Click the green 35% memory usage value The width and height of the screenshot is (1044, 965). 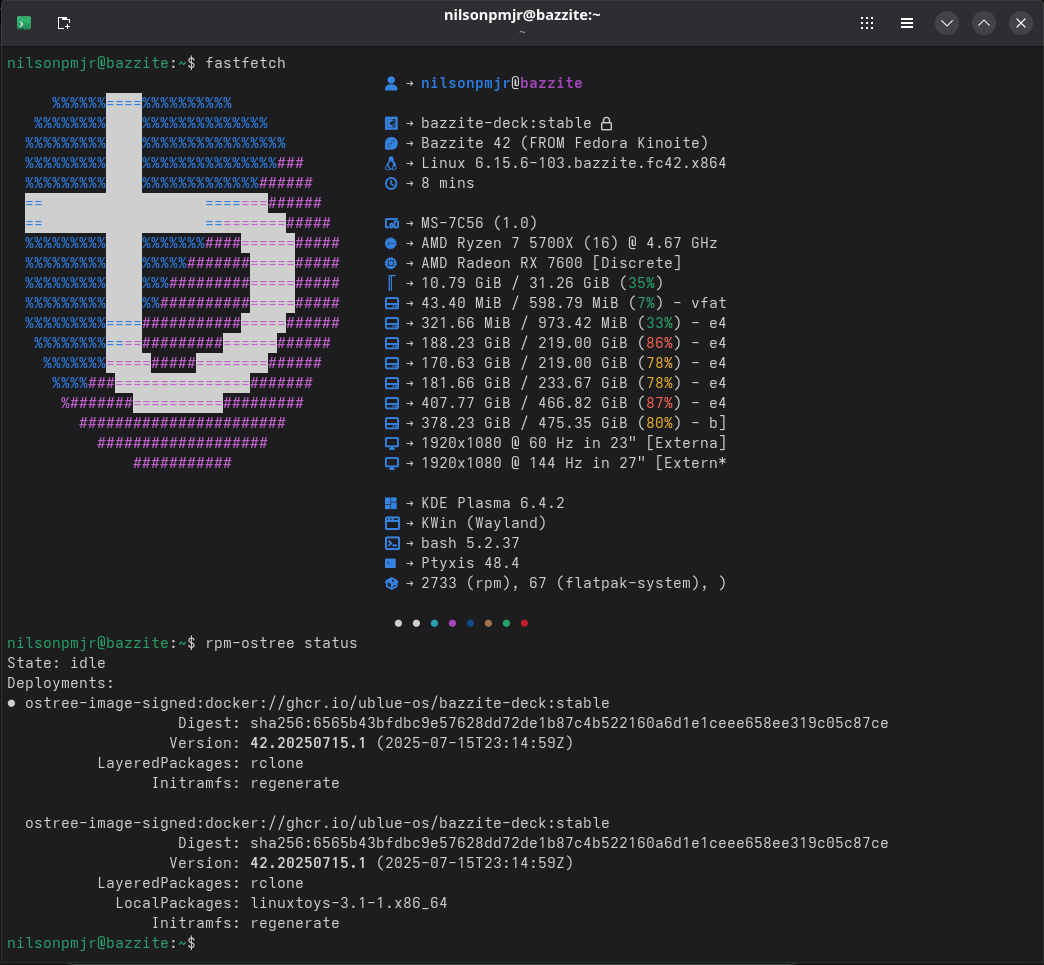(x=642, y=283)
